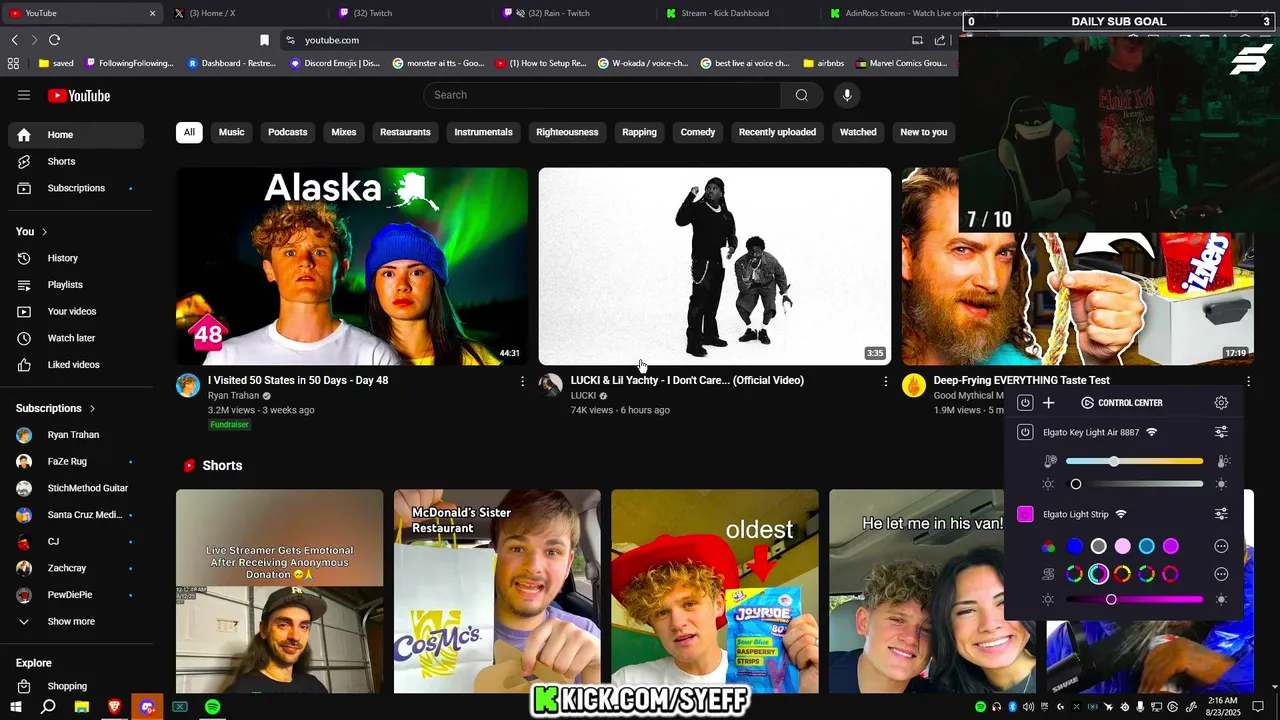The image size is (1280, 720).
Task: Open File Explorer from the taskbar
Action: coord(81,707)
